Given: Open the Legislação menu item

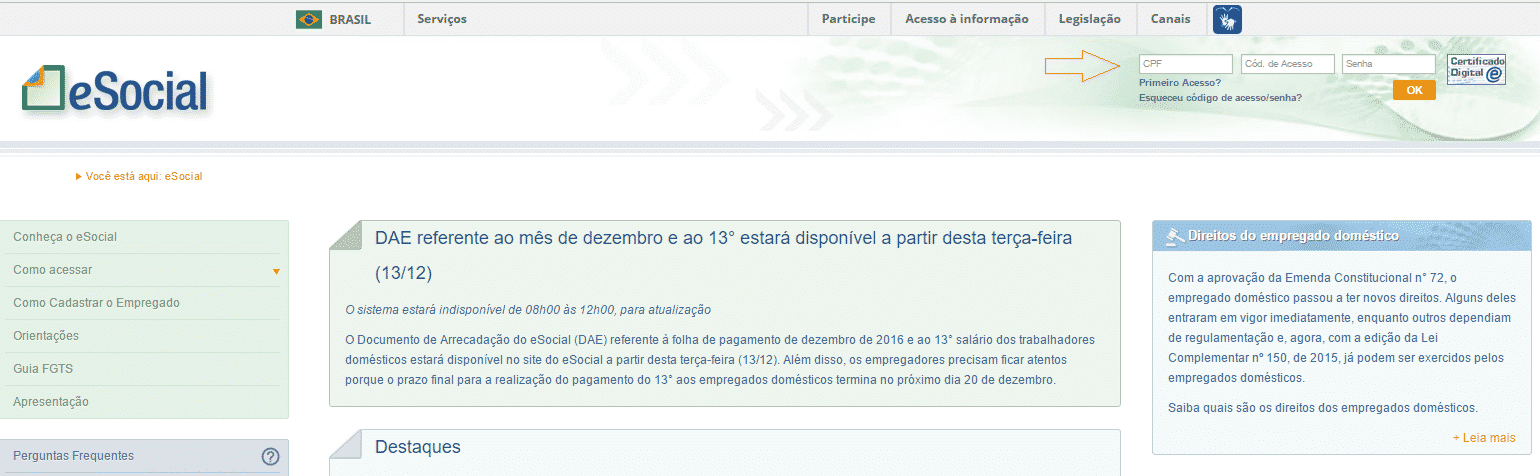Looking at the screenshot, I should (1090, 19).
